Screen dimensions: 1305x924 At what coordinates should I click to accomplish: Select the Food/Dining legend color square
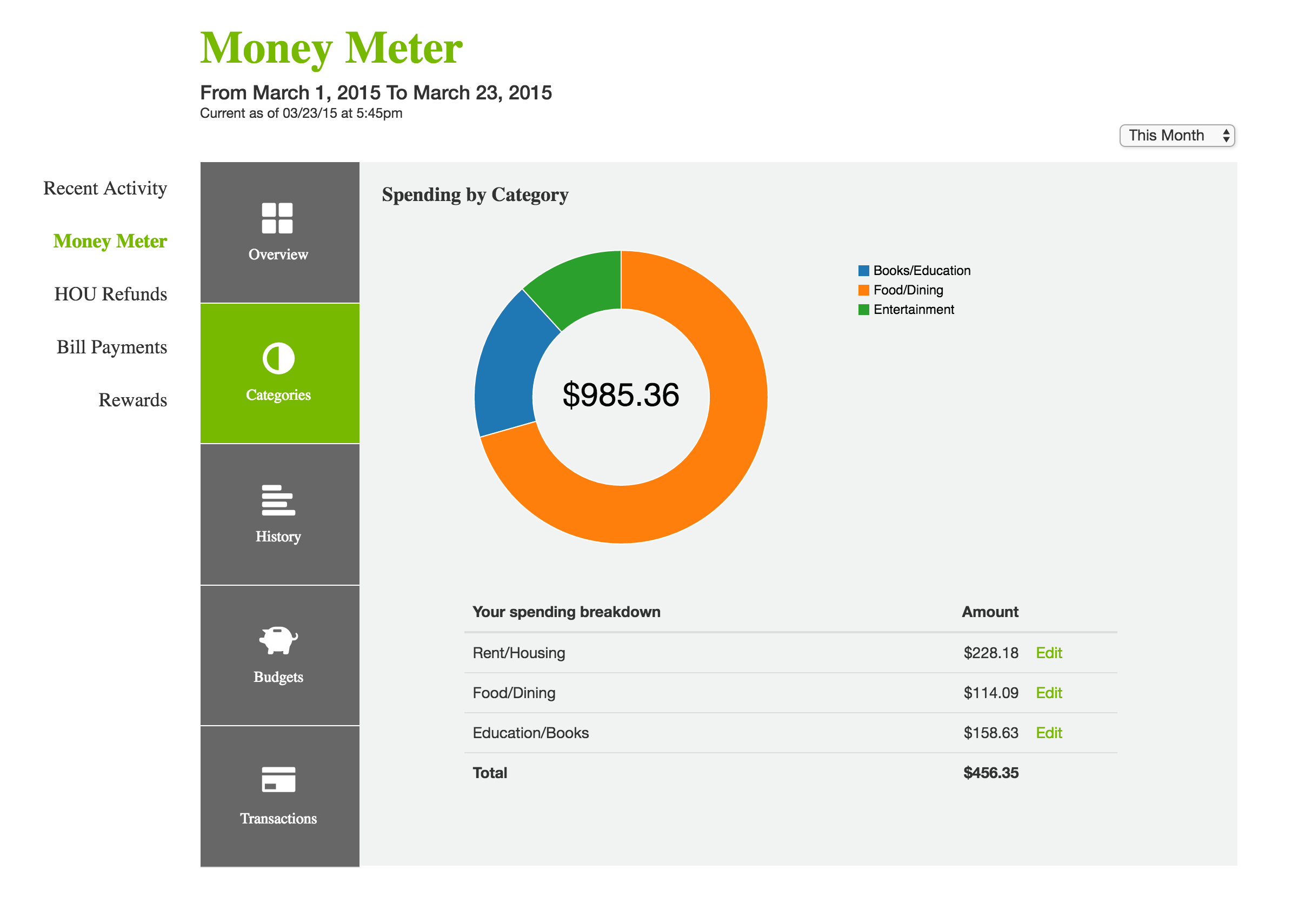864,290
